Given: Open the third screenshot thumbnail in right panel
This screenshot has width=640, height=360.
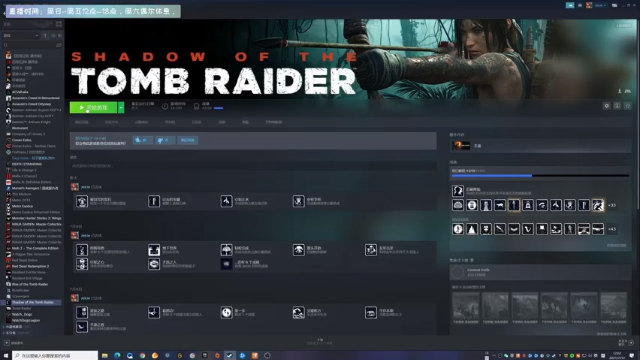Looking at the screenshot, I should [524, 308].
